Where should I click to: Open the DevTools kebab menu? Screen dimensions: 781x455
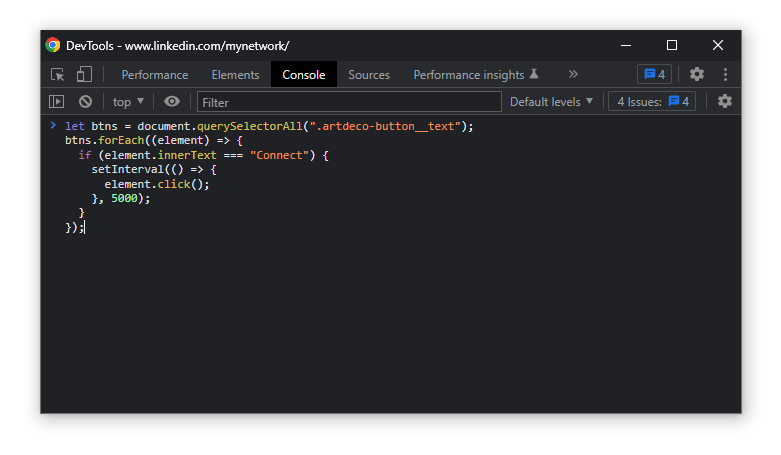click(x=725, y=75)
